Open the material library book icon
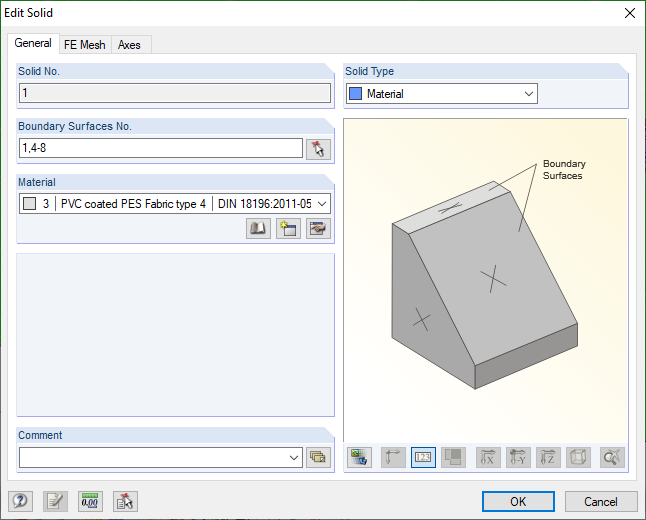This screenshot has width=646, height=520. click(x=258, y=228)
